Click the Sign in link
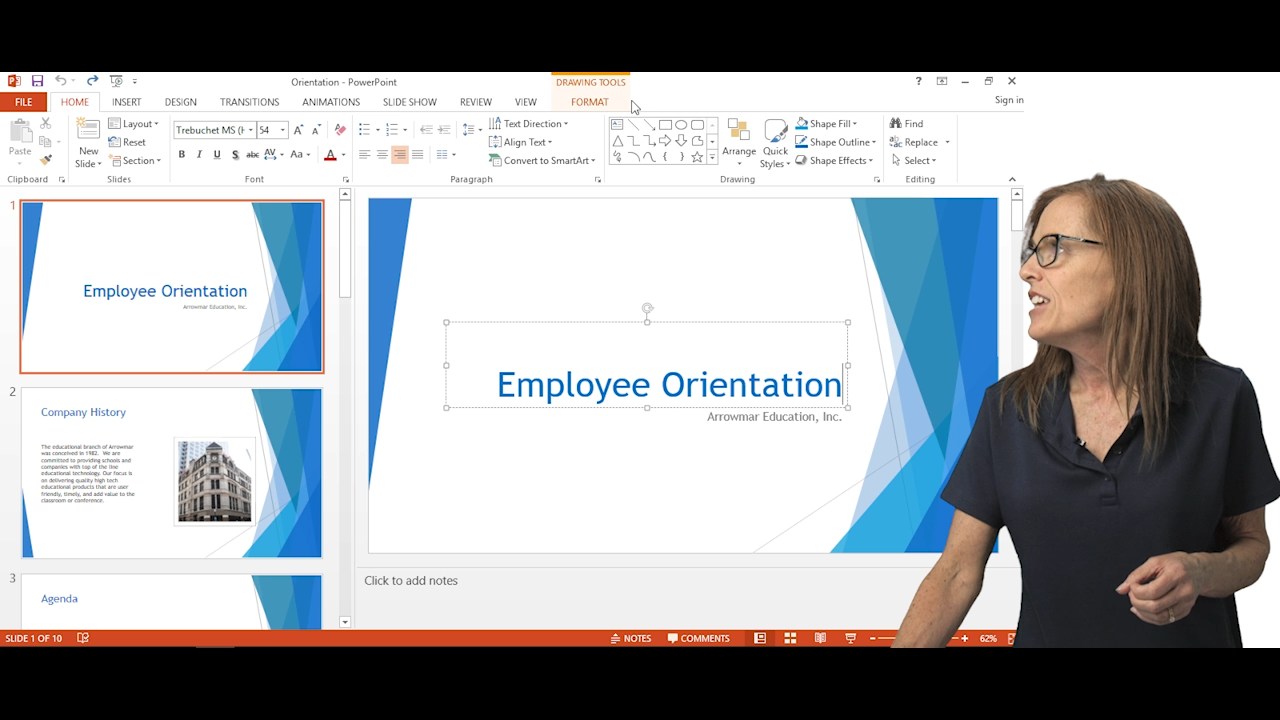This screenshot has height=720, width=1280. [x=1009, y=100]
